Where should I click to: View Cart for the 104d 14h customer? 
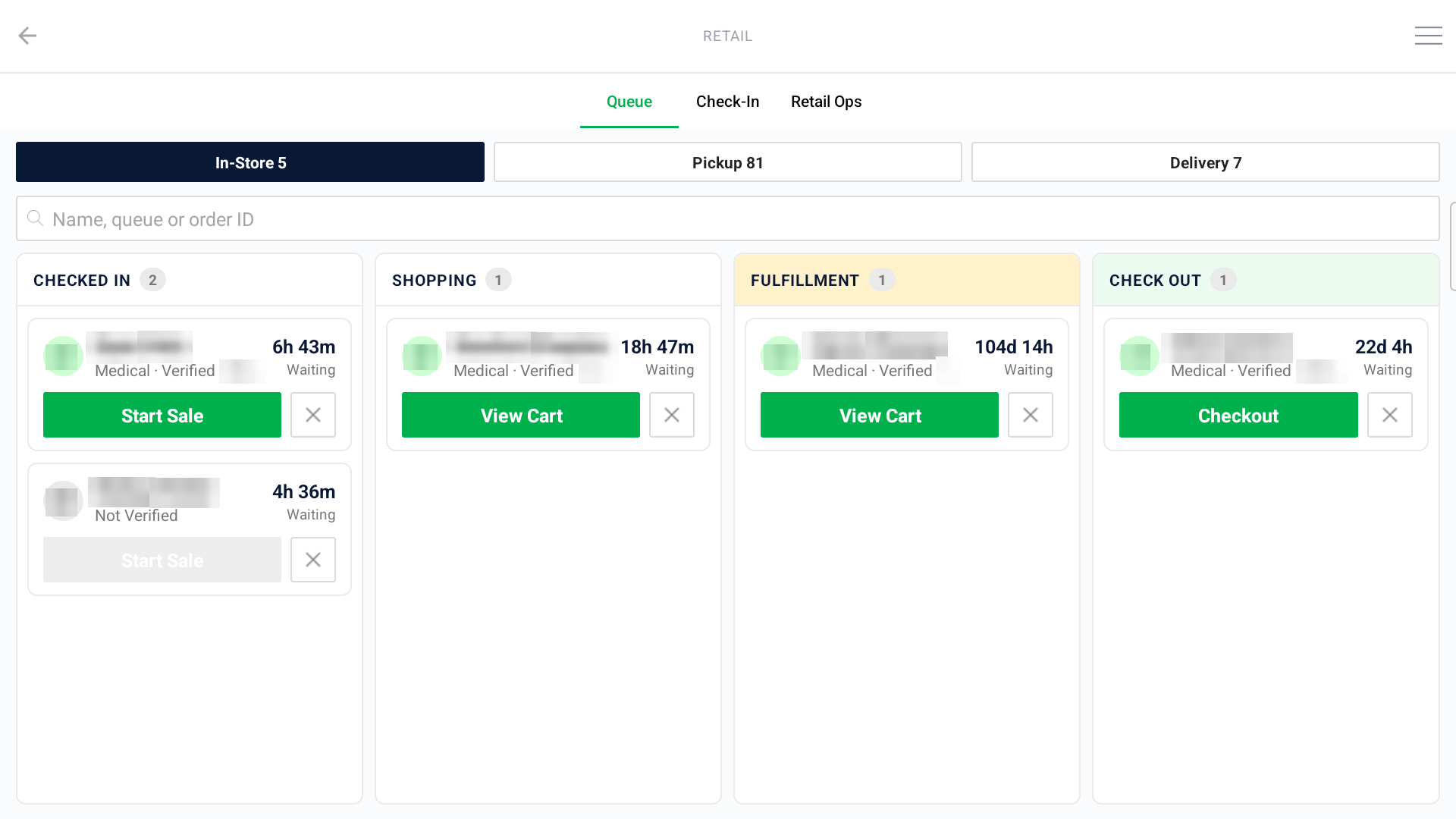880,415
